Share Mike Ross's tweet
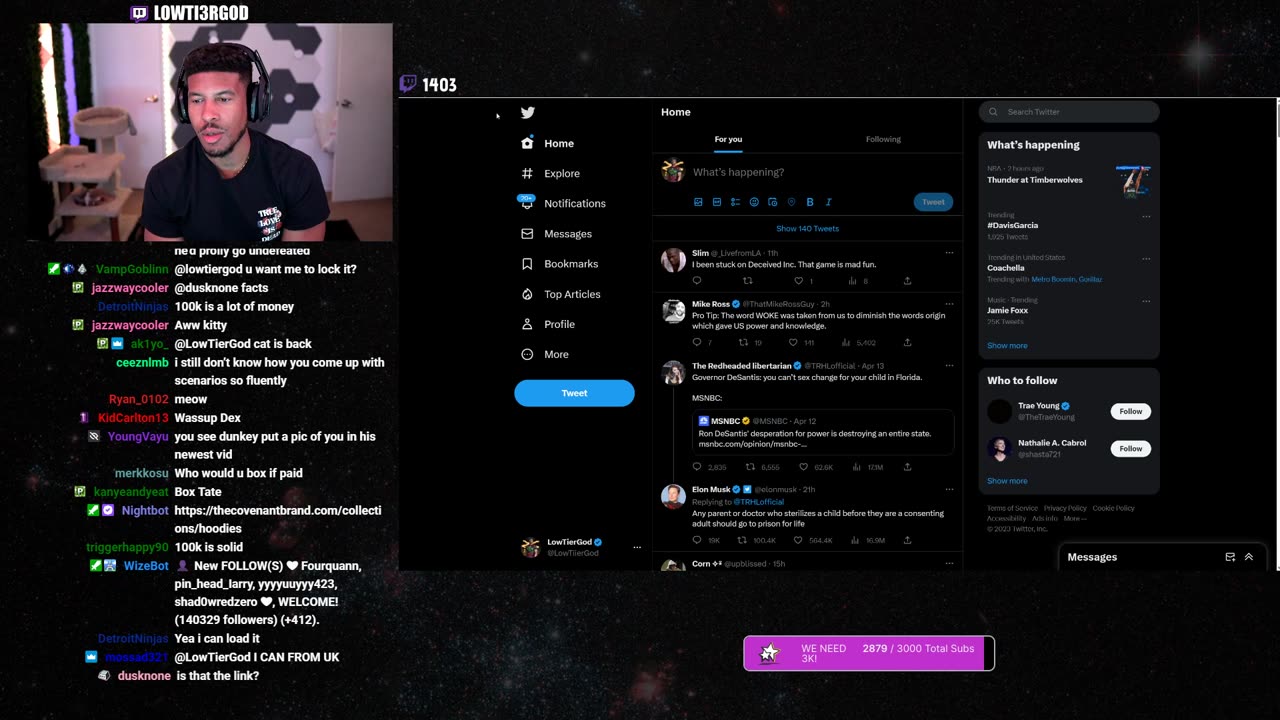The height and width of the screenshot is (720, 1280). click(907, 342)
